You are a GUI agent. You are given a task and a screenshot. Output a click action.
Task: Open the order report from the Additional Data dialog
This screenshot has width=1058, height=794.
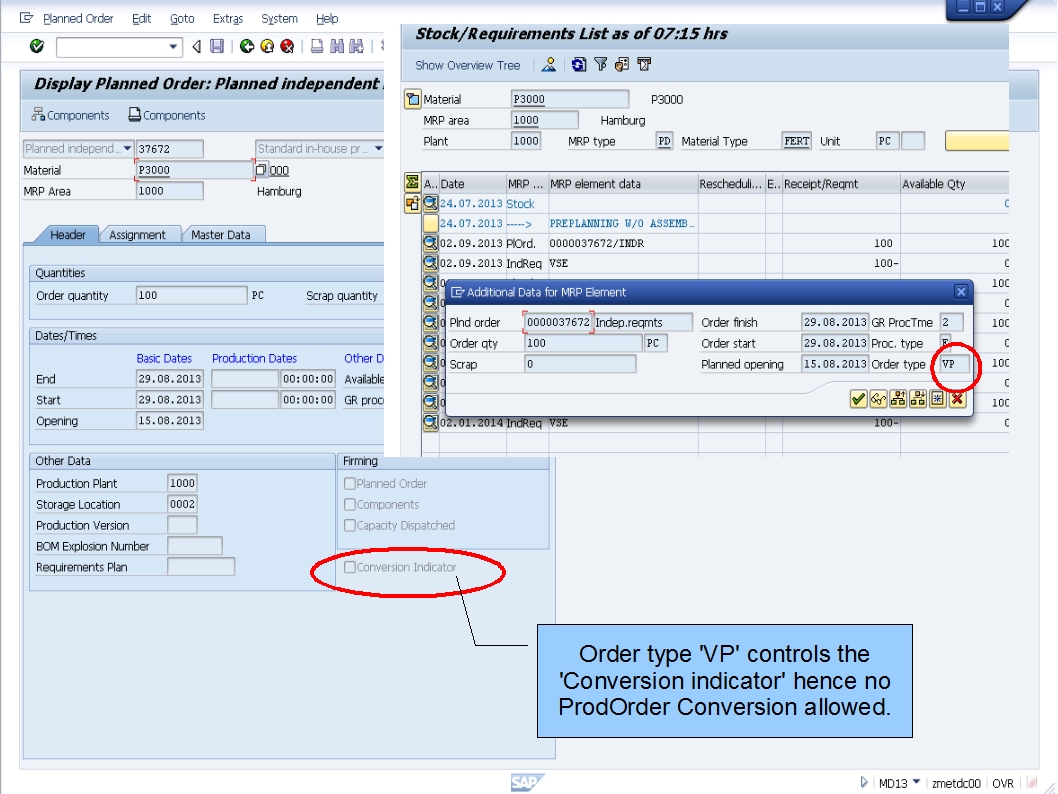(x=898, y=399)
